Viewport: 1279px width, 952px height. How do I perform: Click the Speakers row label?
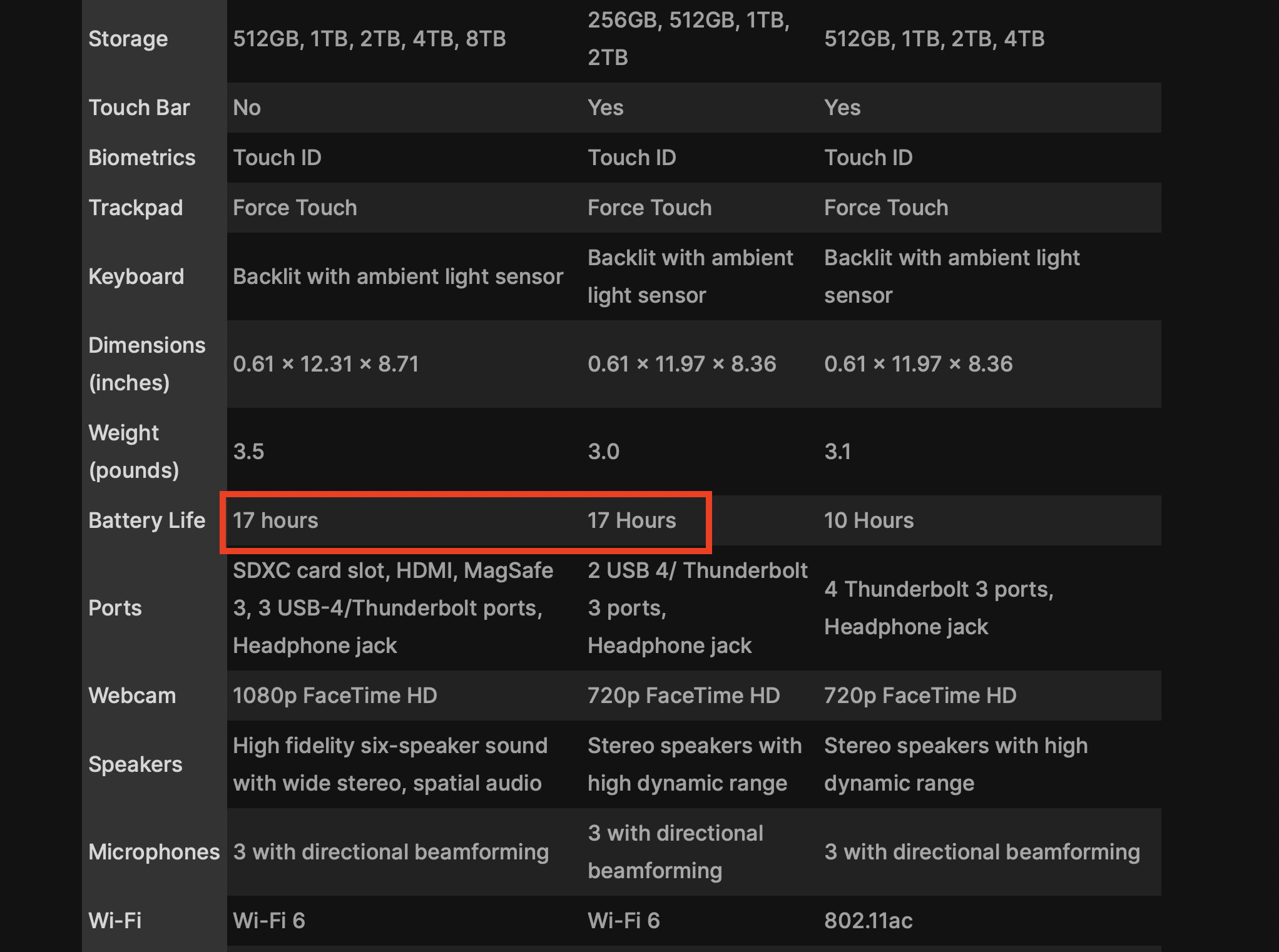click(x=135, y=764)
